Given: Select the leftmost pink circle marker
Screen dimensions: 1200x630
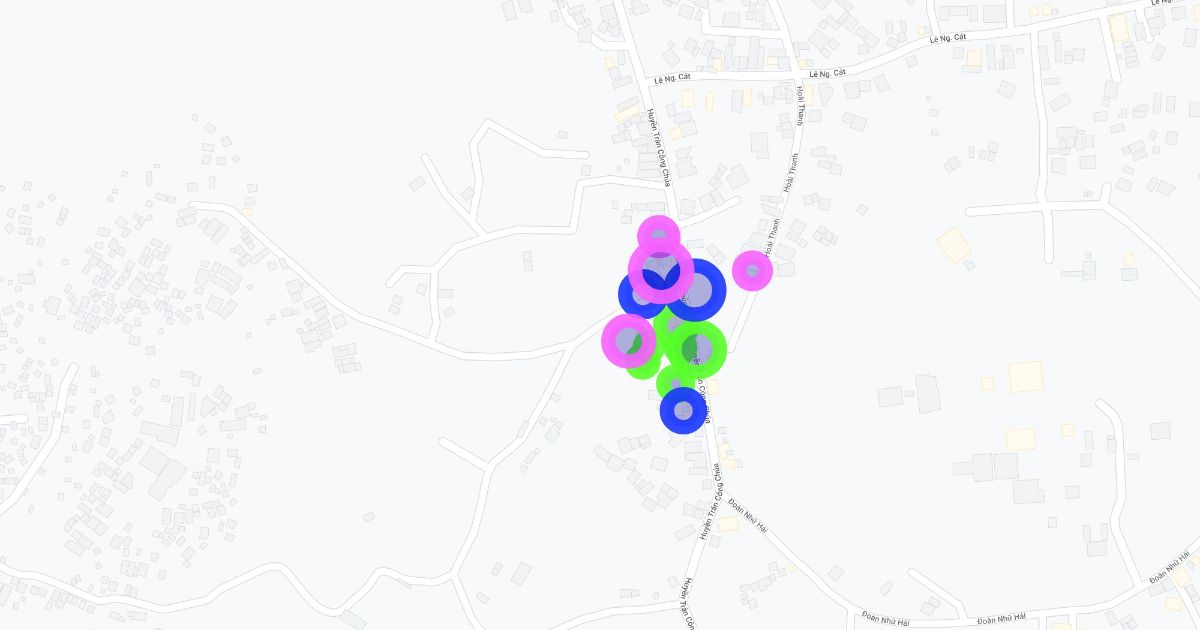Looking at the screenshot, I should 628,341.
